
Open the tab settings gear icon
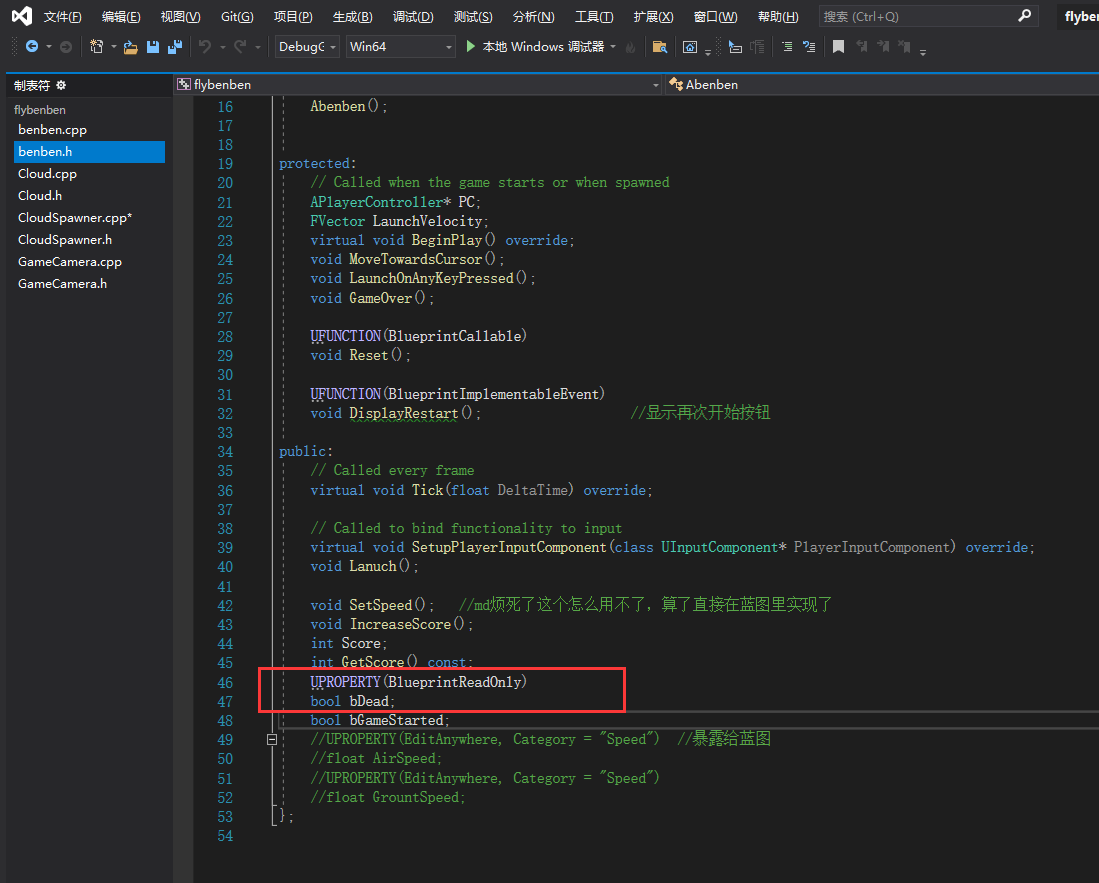61,85
